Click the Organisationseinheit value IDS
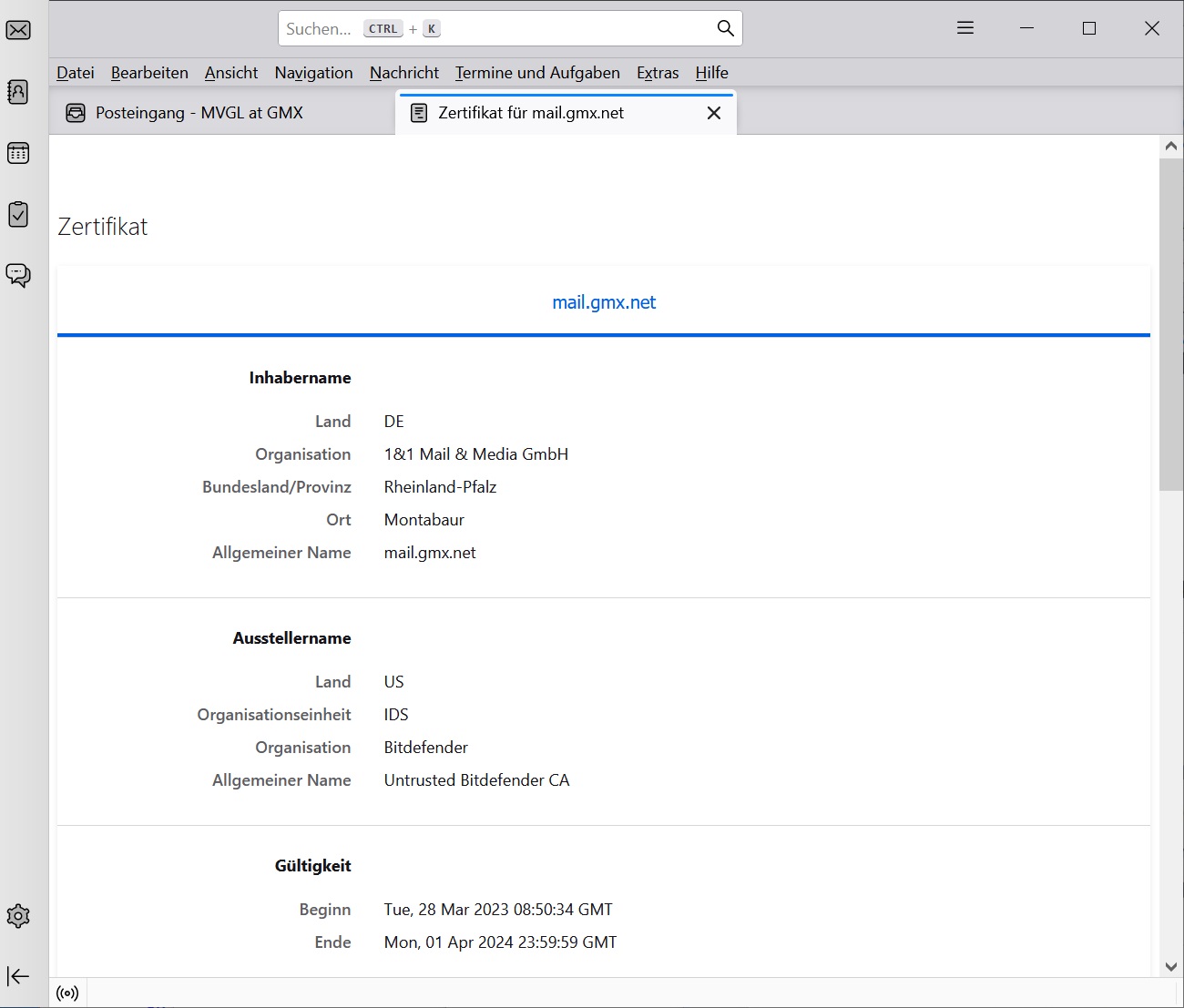Image resolution: width=1184 pixels, height=1008 pixels. [395, 715]
